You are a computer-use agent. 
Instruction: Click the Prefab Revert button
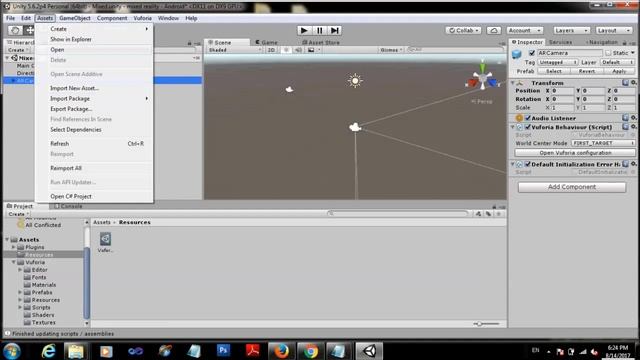click(x=587, y=71)
